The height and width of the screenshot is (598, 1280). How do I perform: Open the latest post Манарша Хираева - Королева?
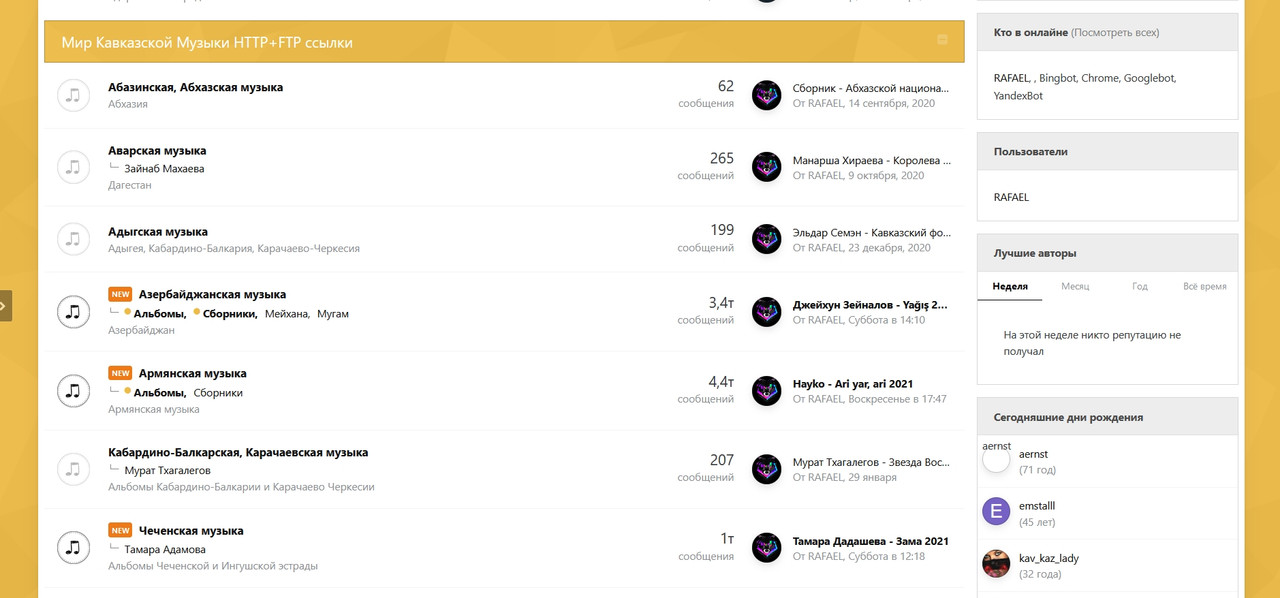tap(871, 160)
